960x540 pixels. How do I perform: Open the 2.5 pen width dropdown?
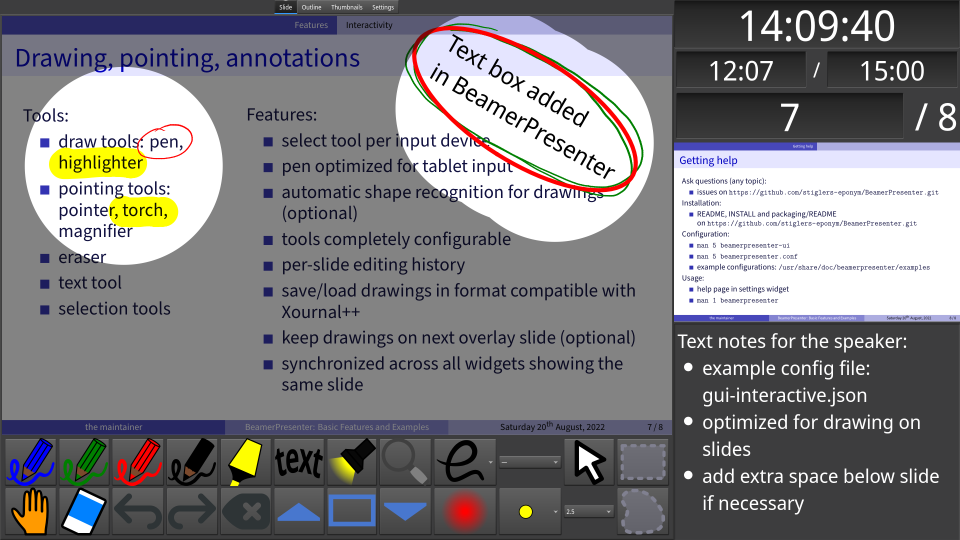coord(588,511)
